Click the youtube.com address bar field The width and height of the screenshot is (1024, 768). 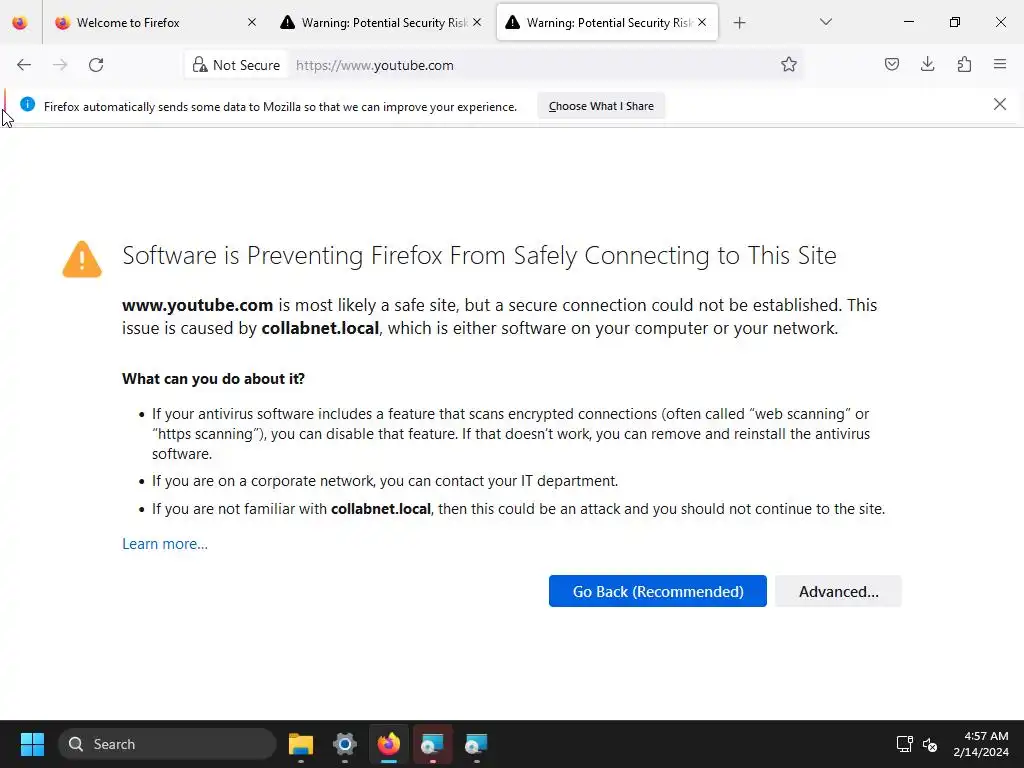530,65
